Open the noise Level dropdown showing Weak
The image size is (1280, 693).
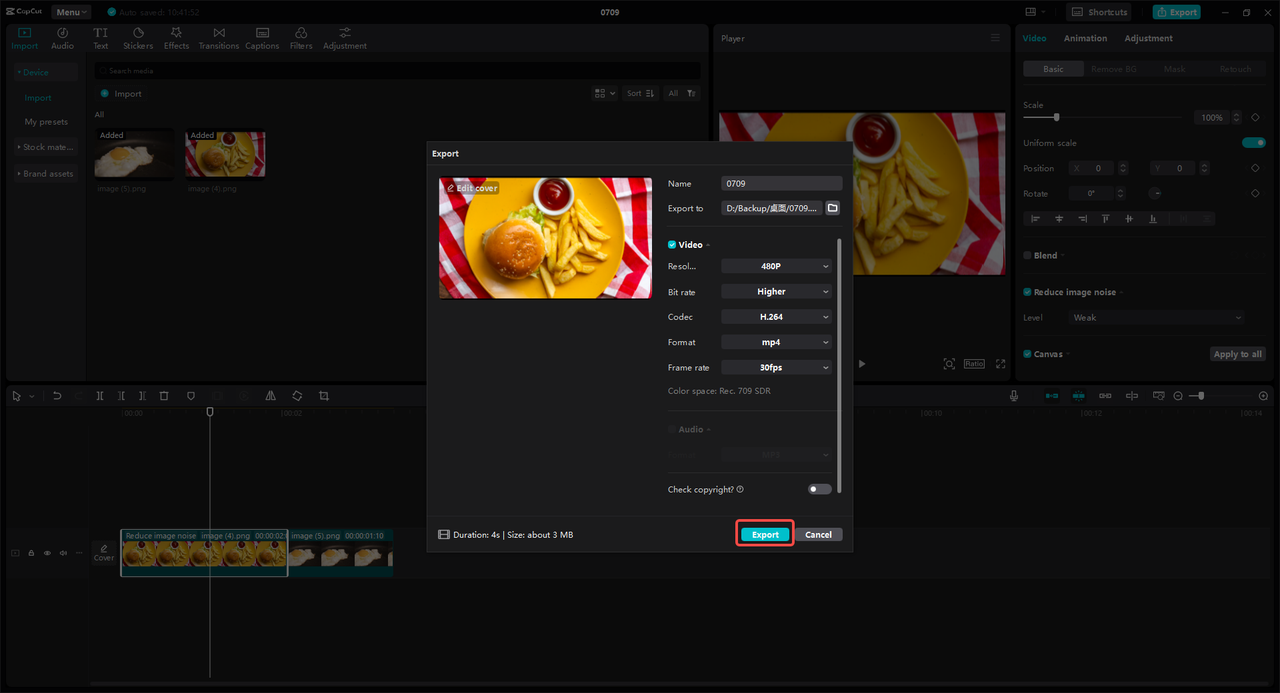pyautogui.click(x=1157, y=318)
